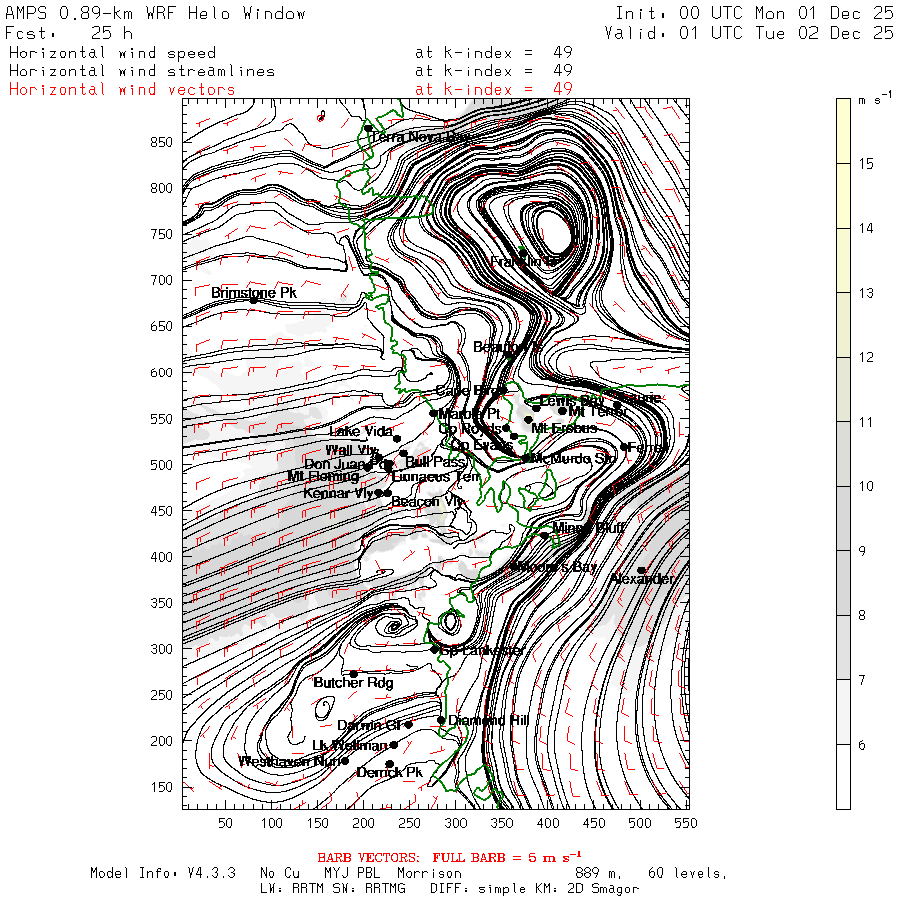
Task: Click the Moore's Bay label
Action: click(558, 567)
